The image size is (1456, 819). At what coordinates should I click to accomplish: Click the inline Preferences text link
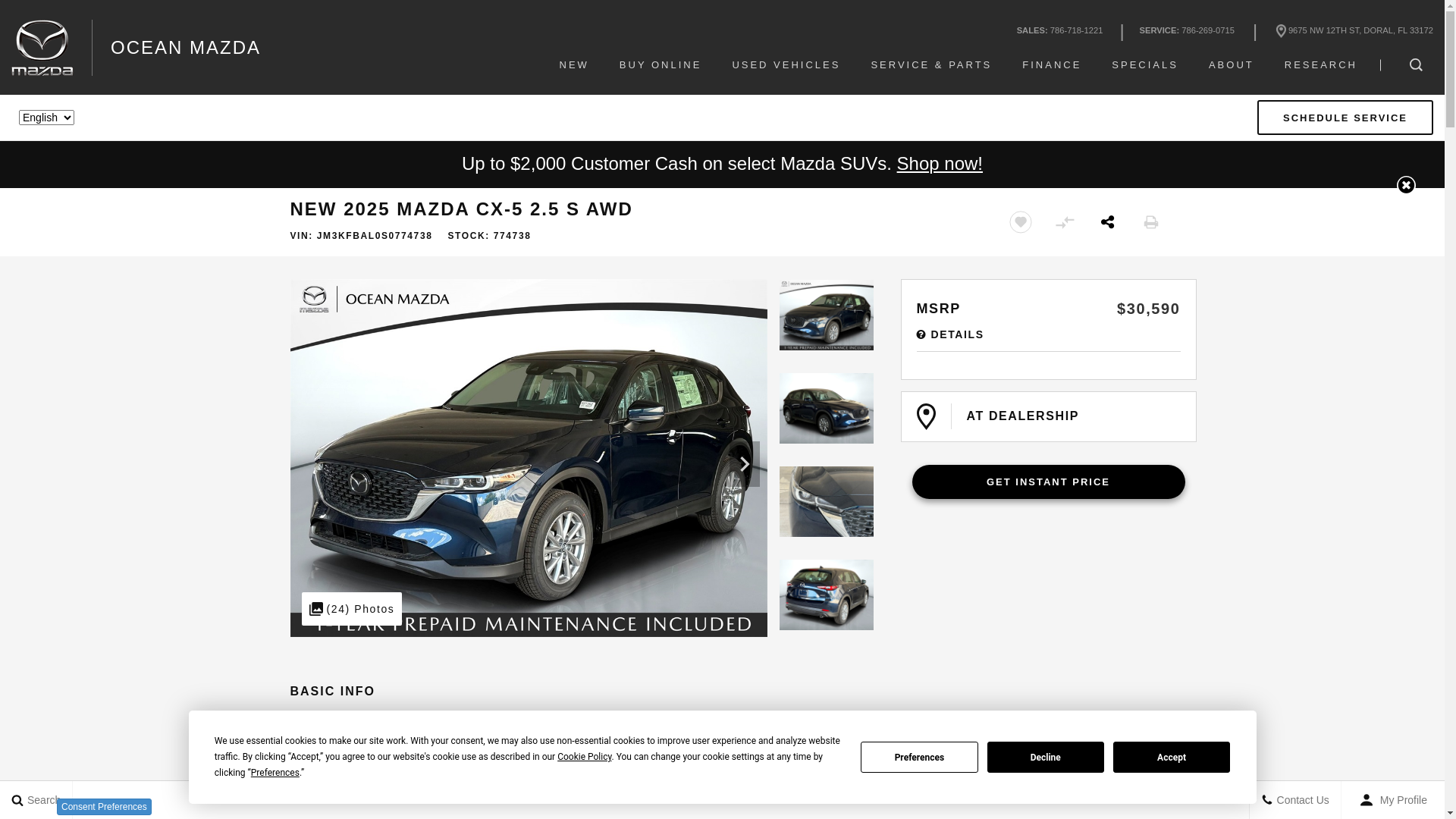tap(275, 773)
